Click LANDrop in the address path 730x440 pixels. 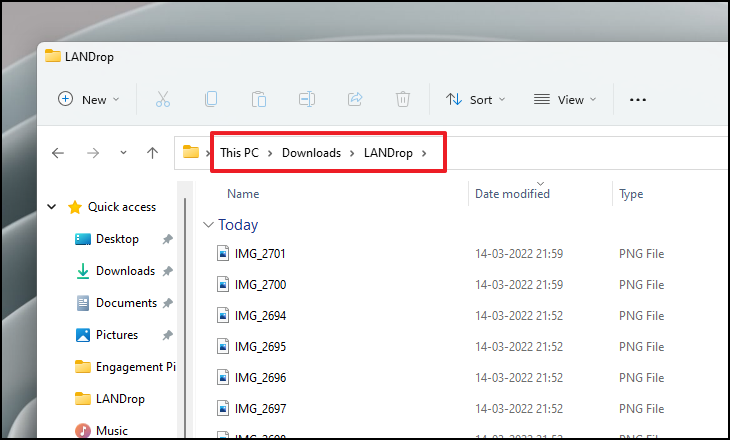point(388,153)
